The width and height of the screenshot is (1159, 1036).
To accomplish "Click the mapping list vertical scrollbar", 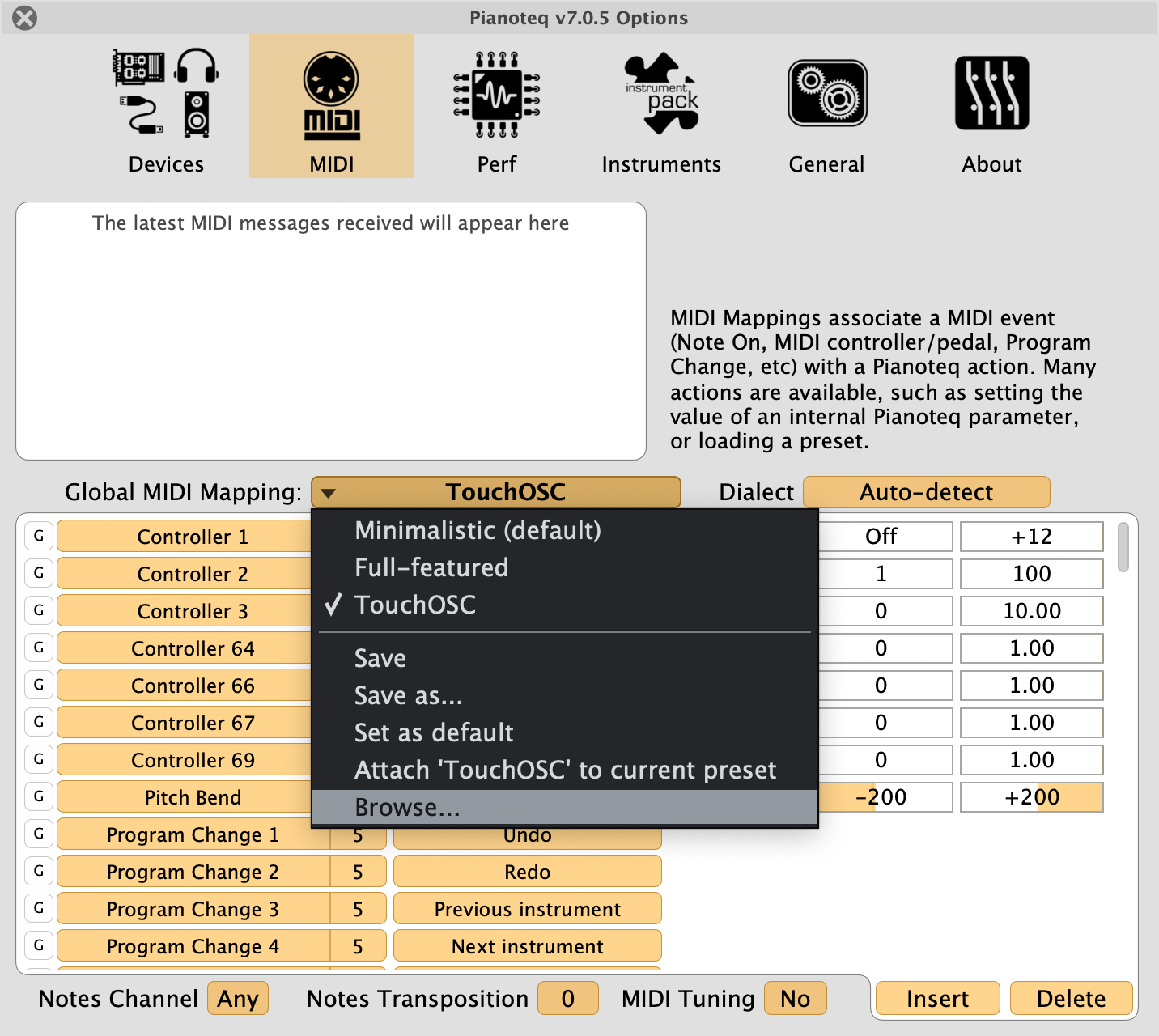I will point(1123,548).
